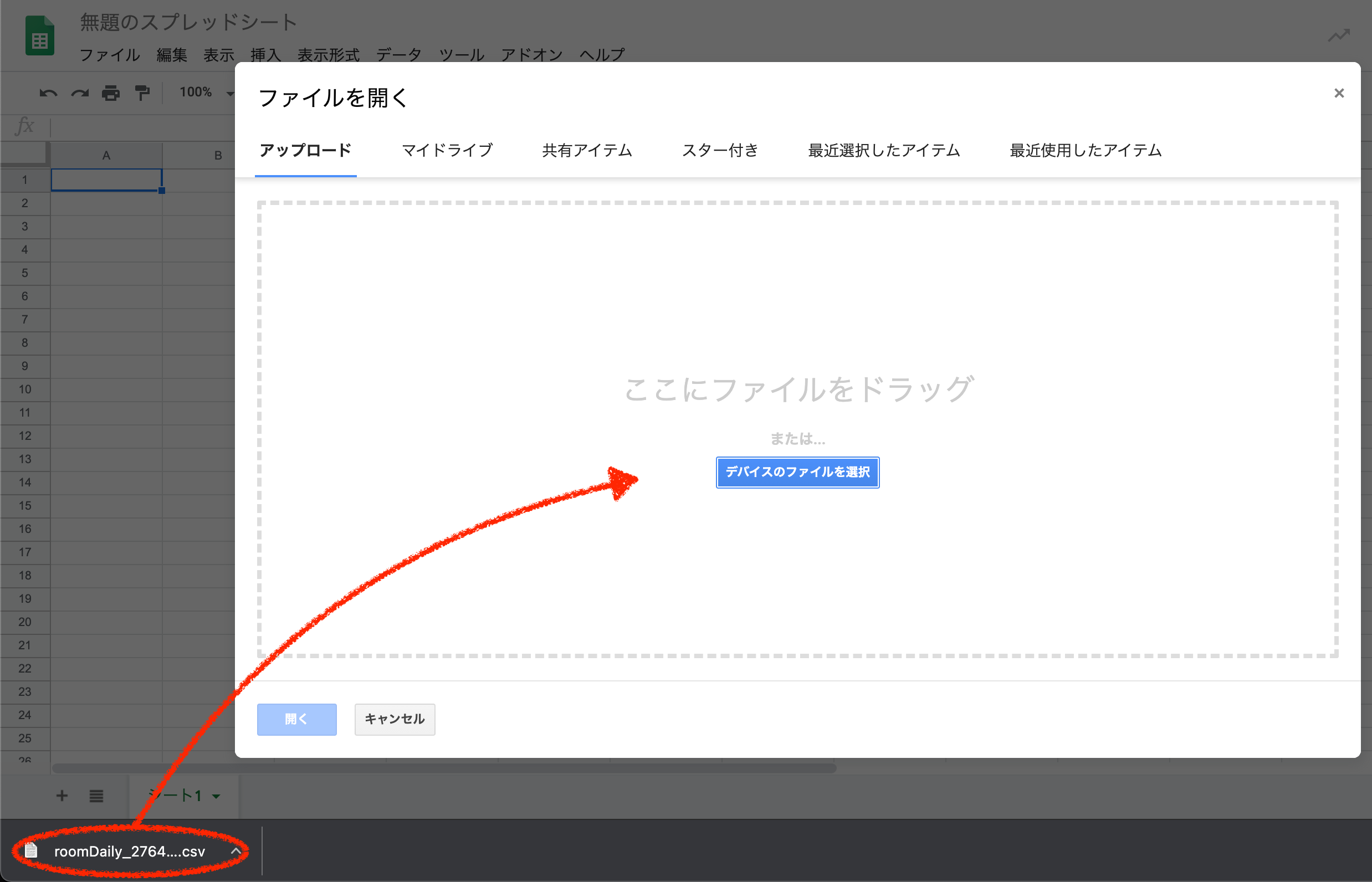Click the add sheet plus icon
1372x882 pixels.
click(x=62, y=796)
